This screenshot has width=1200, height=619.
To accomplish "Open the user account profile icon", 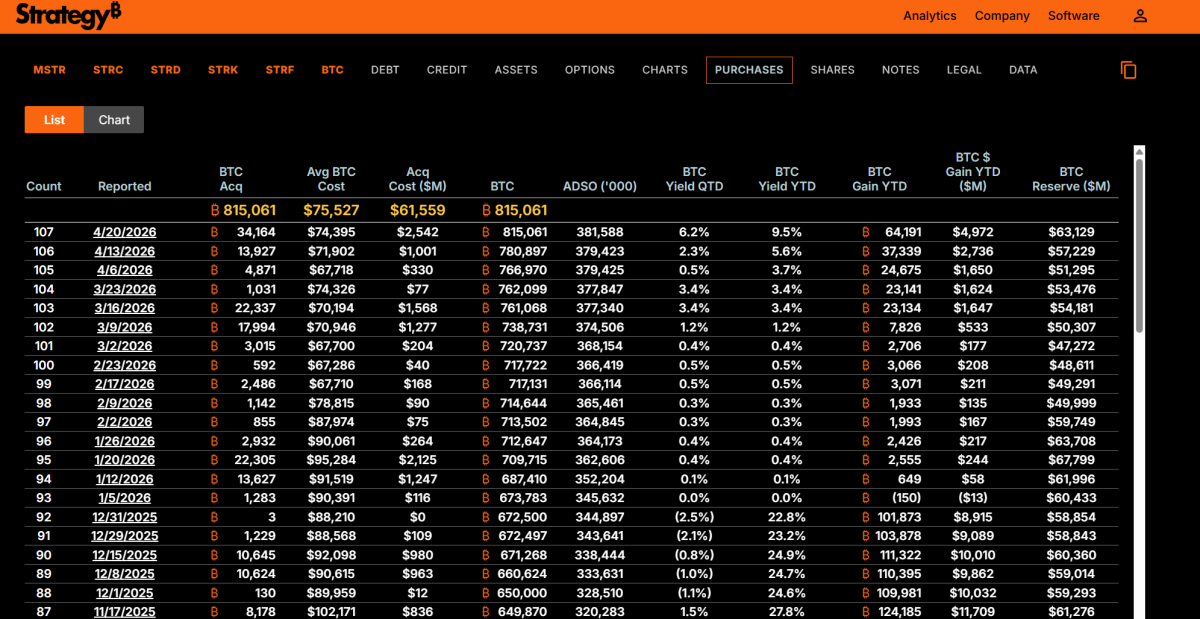I will (x=1140, y=16).
